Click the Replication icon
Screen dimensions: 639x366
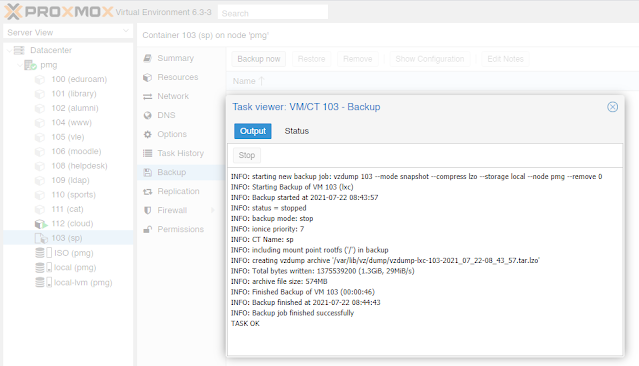[x=148, y=192]
